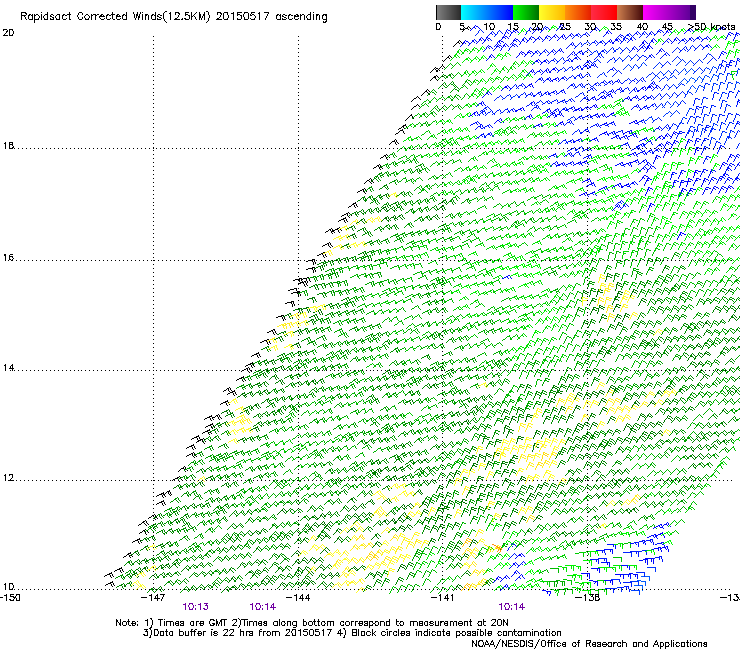This screenshot has height=650, width=740.
Task: Click the magenta 40-45 knots color swatch
Action: [656, 12]
